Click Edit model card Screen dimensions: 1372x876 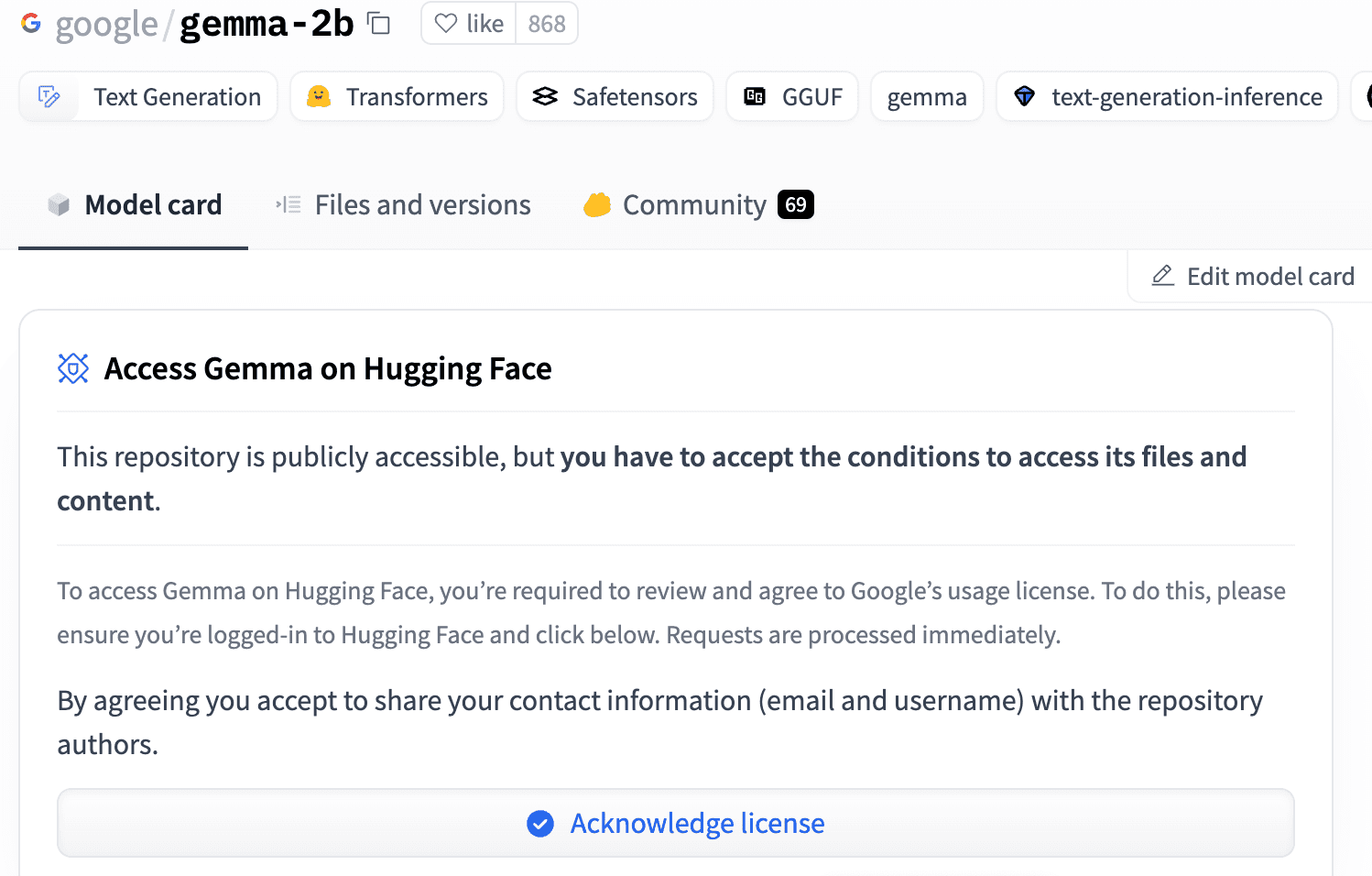tap(1251, 276)
